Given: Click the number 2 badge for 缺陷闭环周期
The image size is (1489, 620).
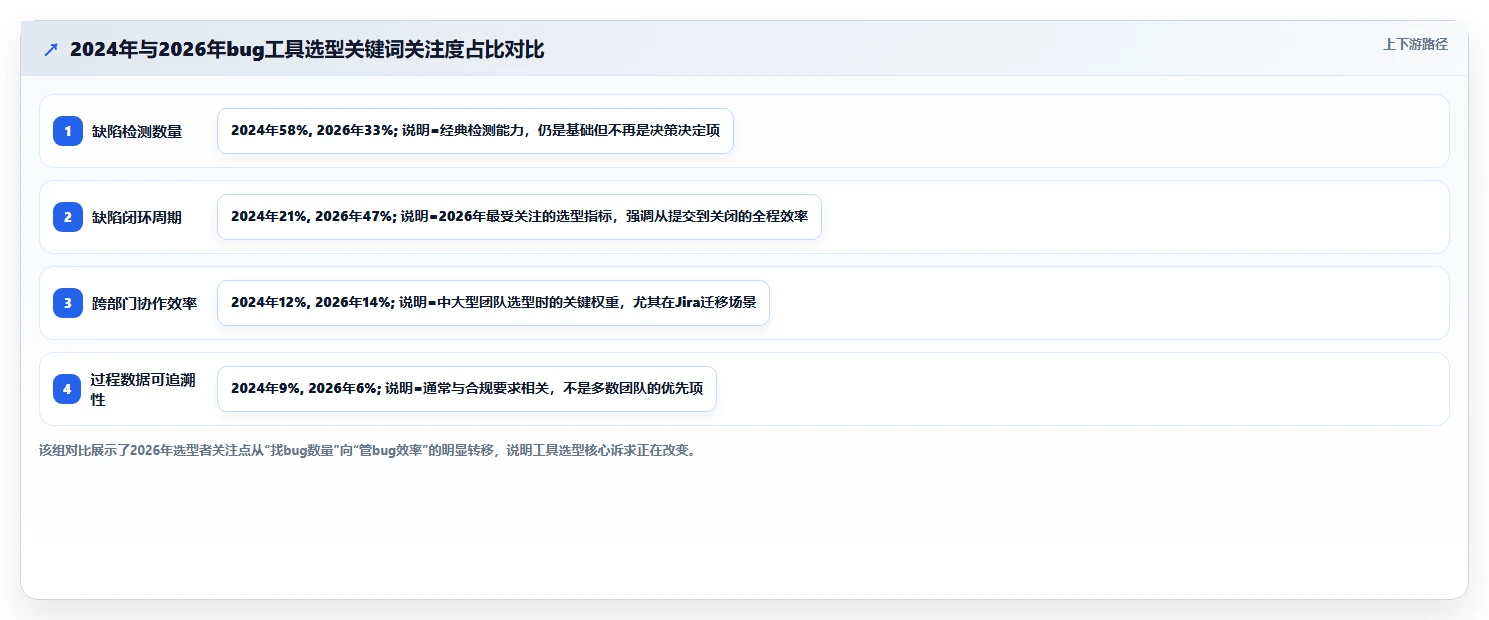Looking at the screenshot, I should (x=68, y=217).
